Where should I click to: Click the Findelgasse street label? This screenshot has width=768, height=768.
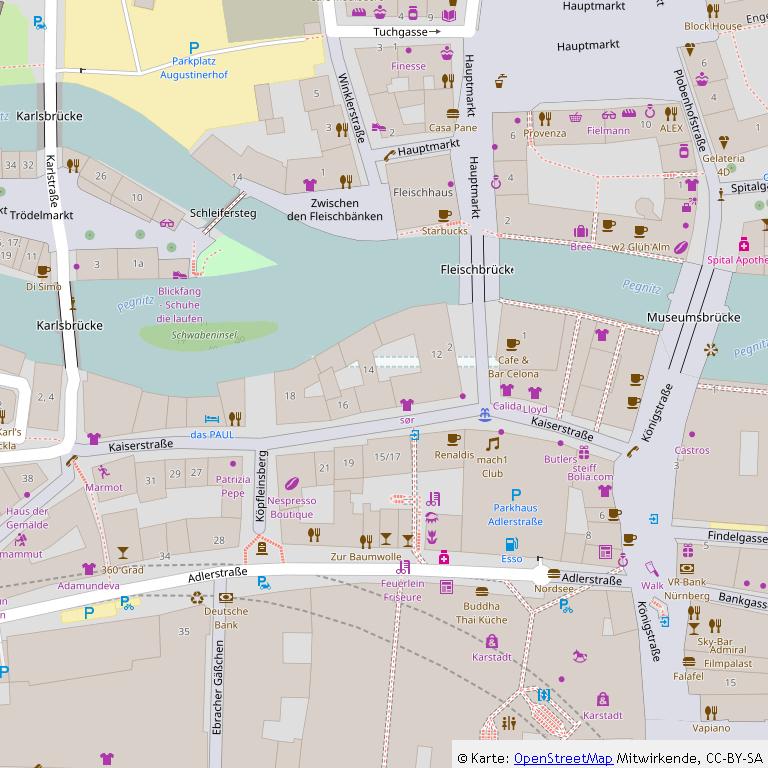(x=738, y=537)
